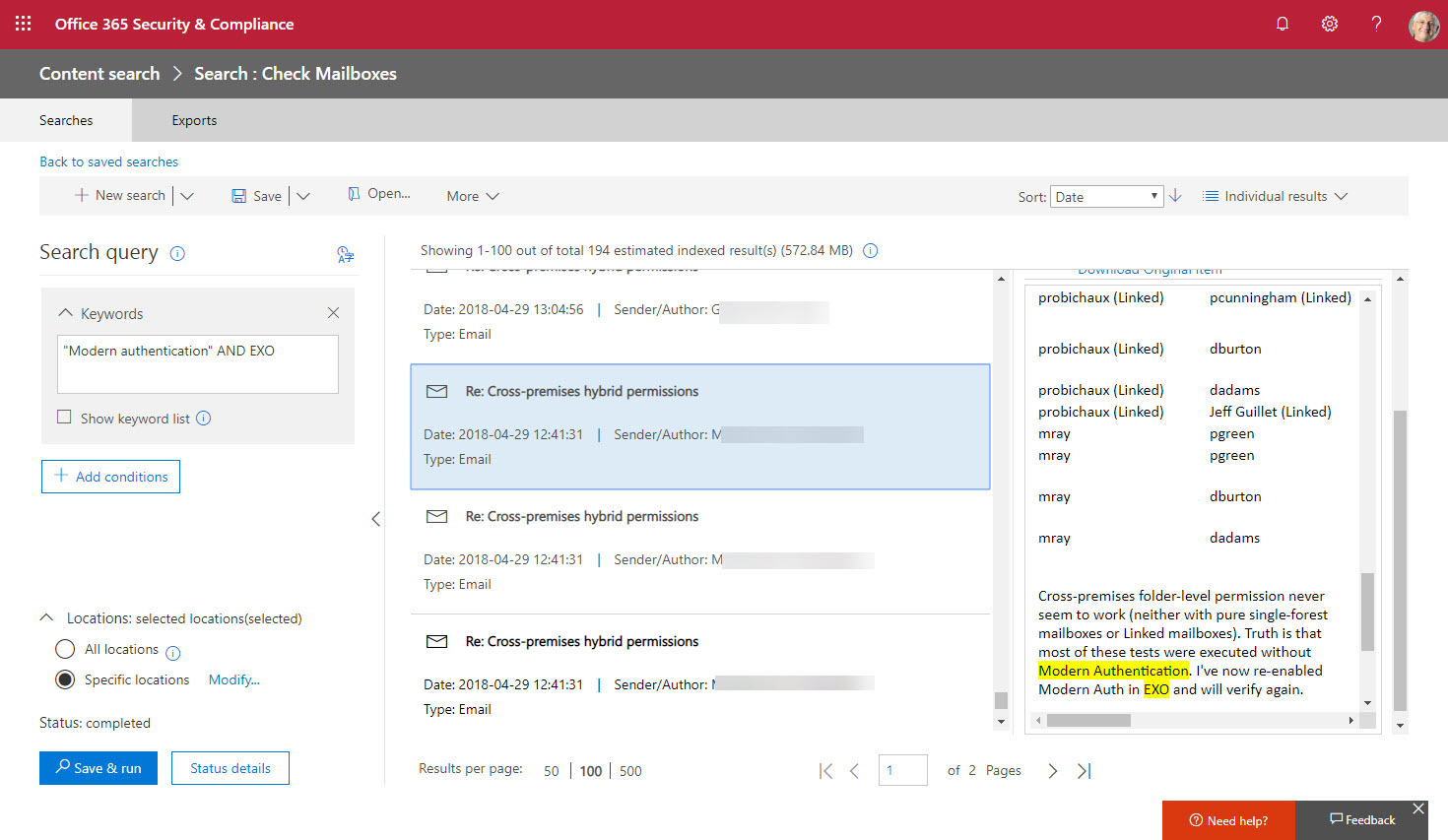Click pcunningham (Linked) in preview table
Viewport: 1448px width, 840px height.
1281,297
